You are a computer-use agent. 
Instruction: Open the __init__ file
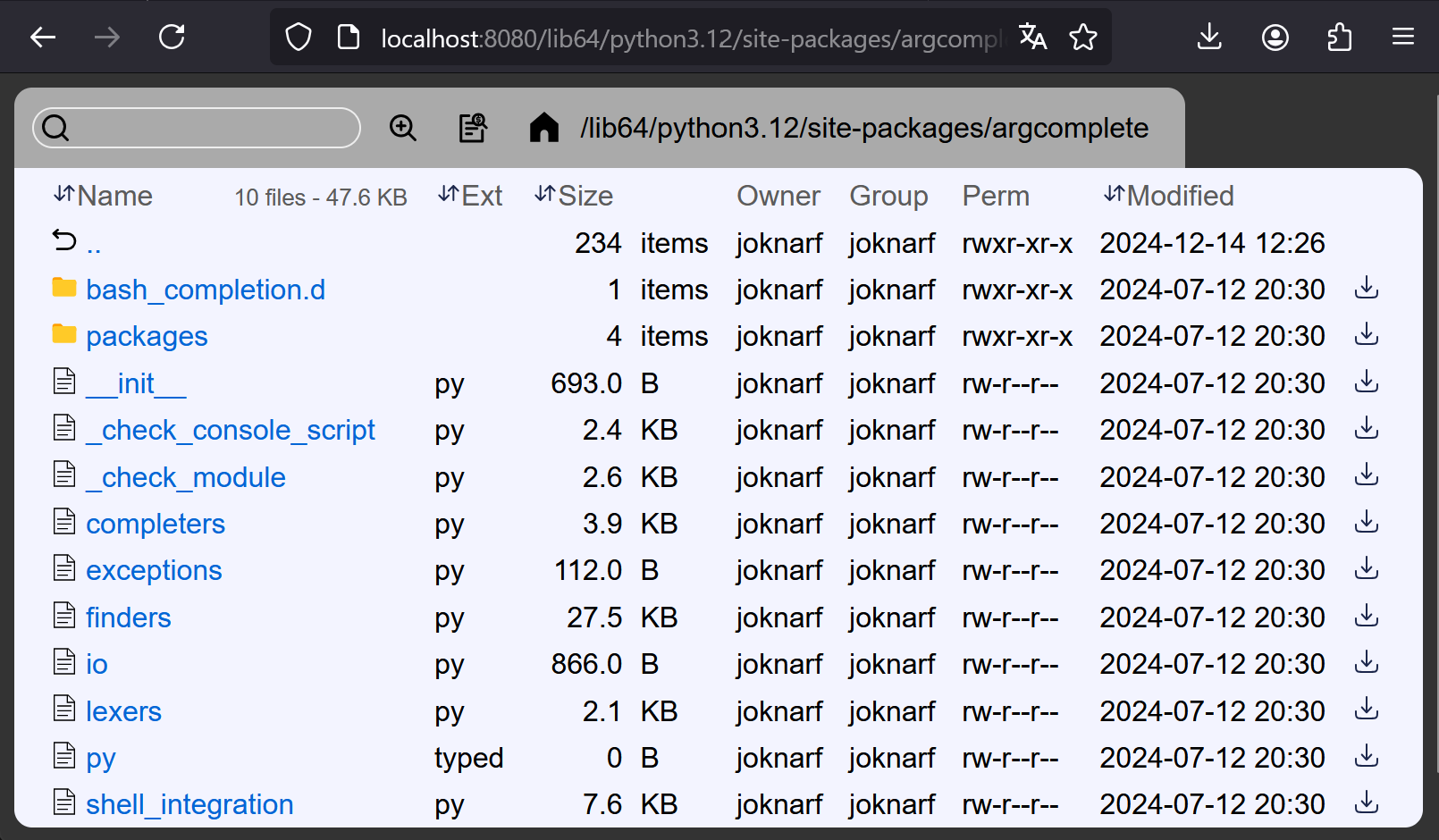click(136, 383)
